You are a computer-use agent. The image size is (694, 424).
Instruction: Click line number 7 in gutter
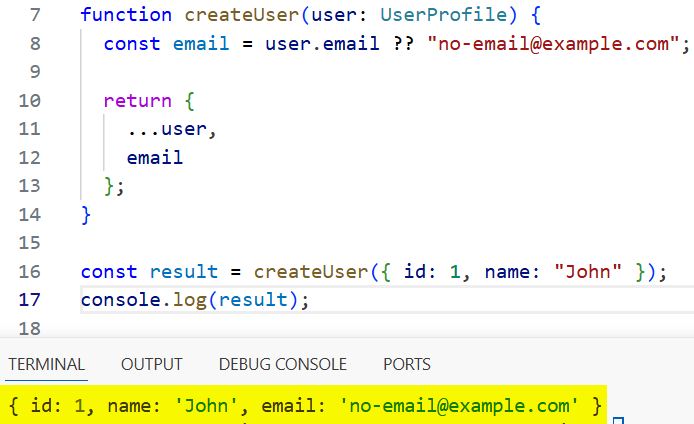click(35, 15)
